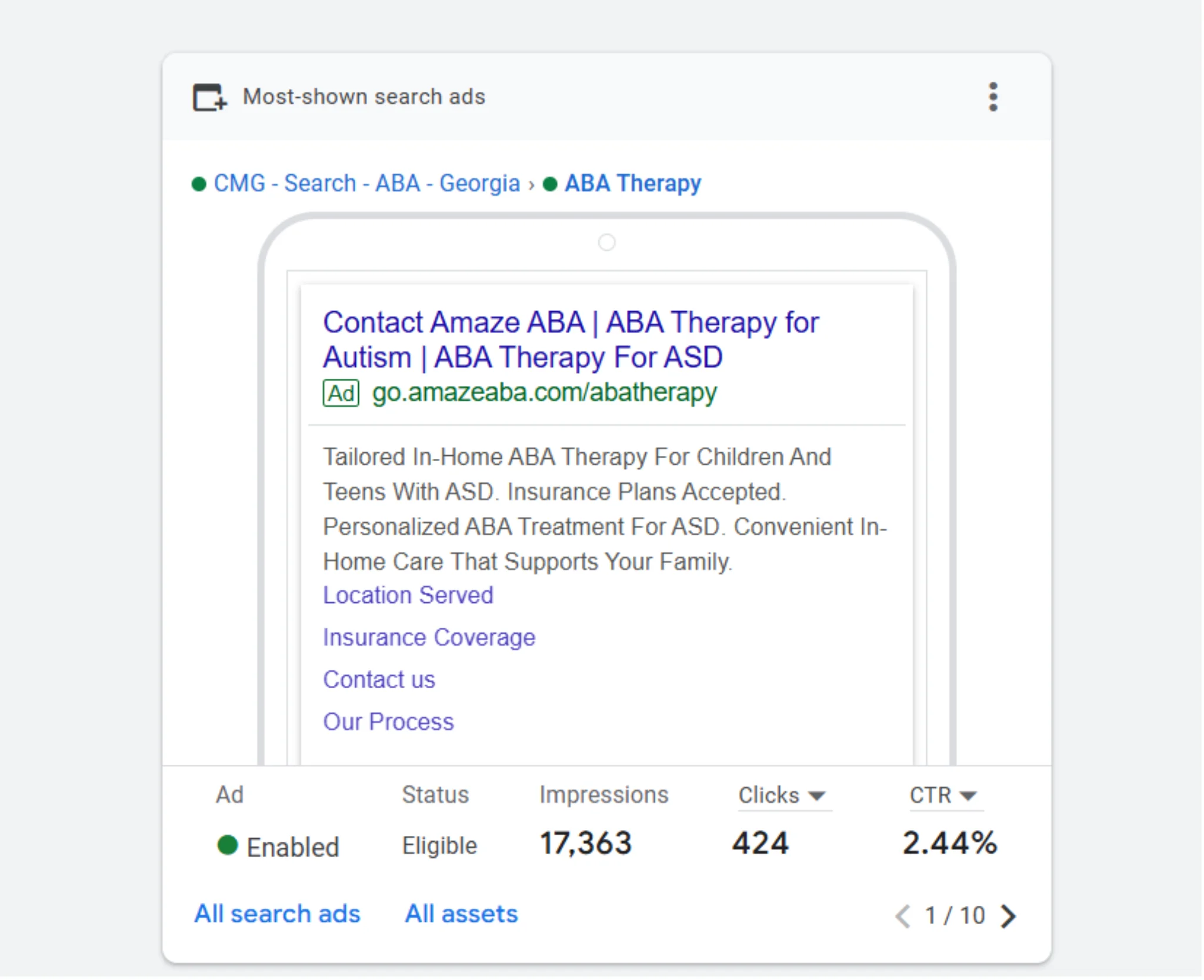Screen dimensions: 1204x980
Task: Click the Most-shown search ads title
Action: pos(364,96)
